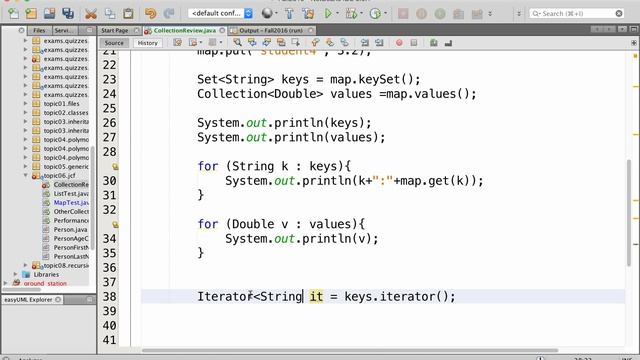The height and width of the screenshot is (360, 640).
Task: Click the red Start Macro Recording icon
Action: (x=399, y=42)
